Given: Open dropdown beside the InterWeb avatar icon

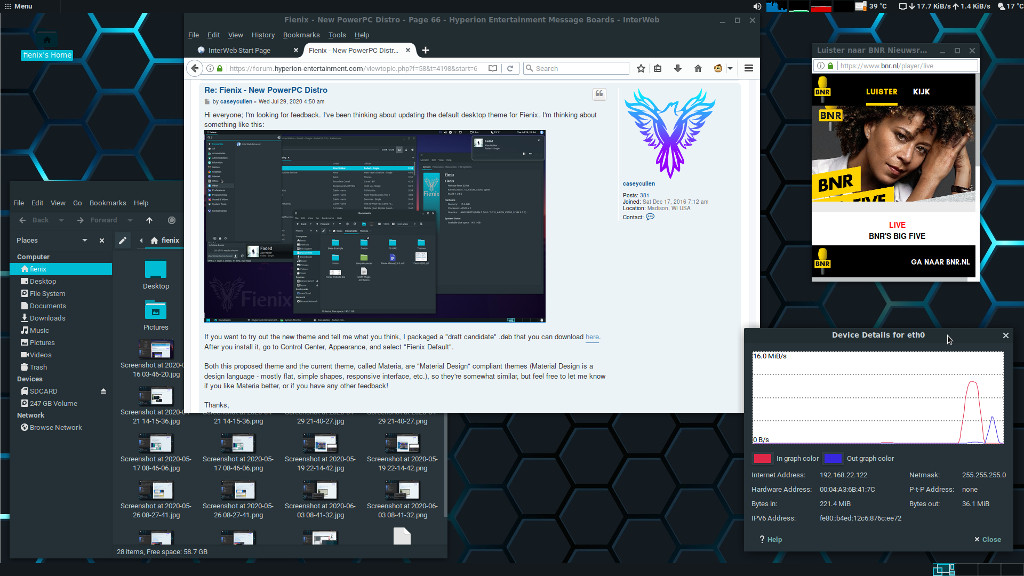Looking at the screenshot, I should (730, 68).
